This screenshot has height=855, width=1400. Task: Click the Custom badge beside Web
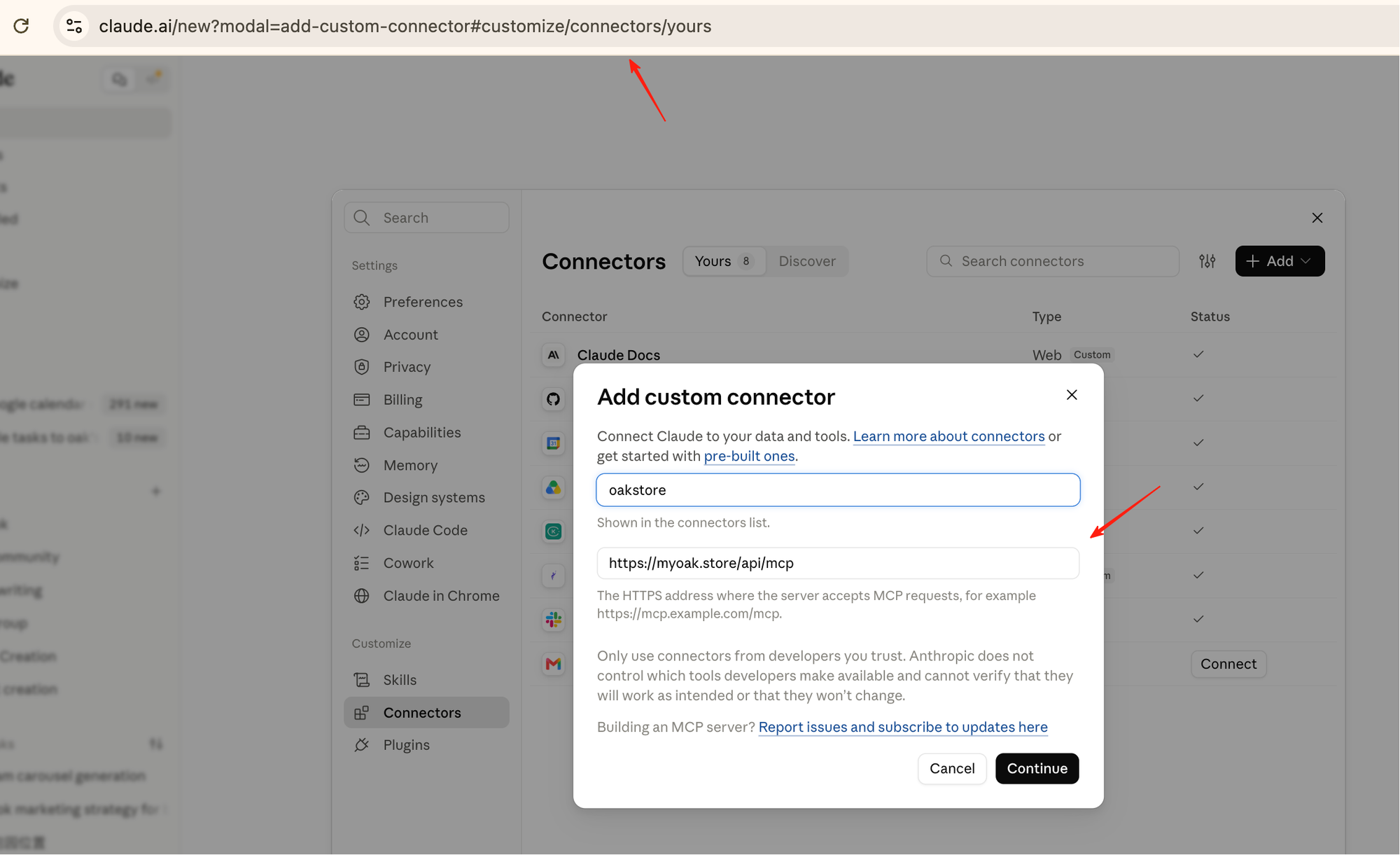coord(1092,355)
